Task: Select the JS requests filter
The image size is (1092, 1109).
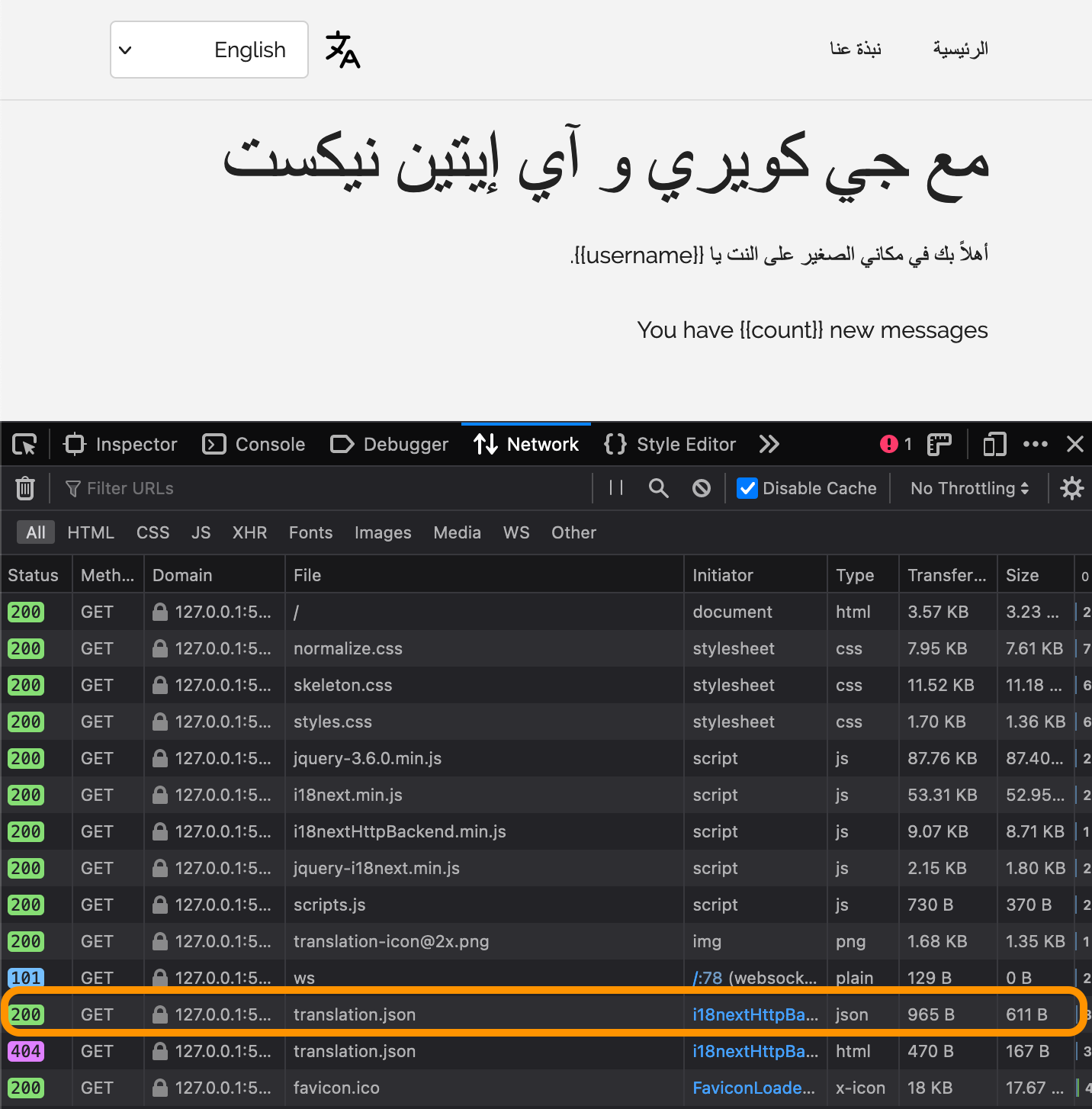Action: point(201,532)
